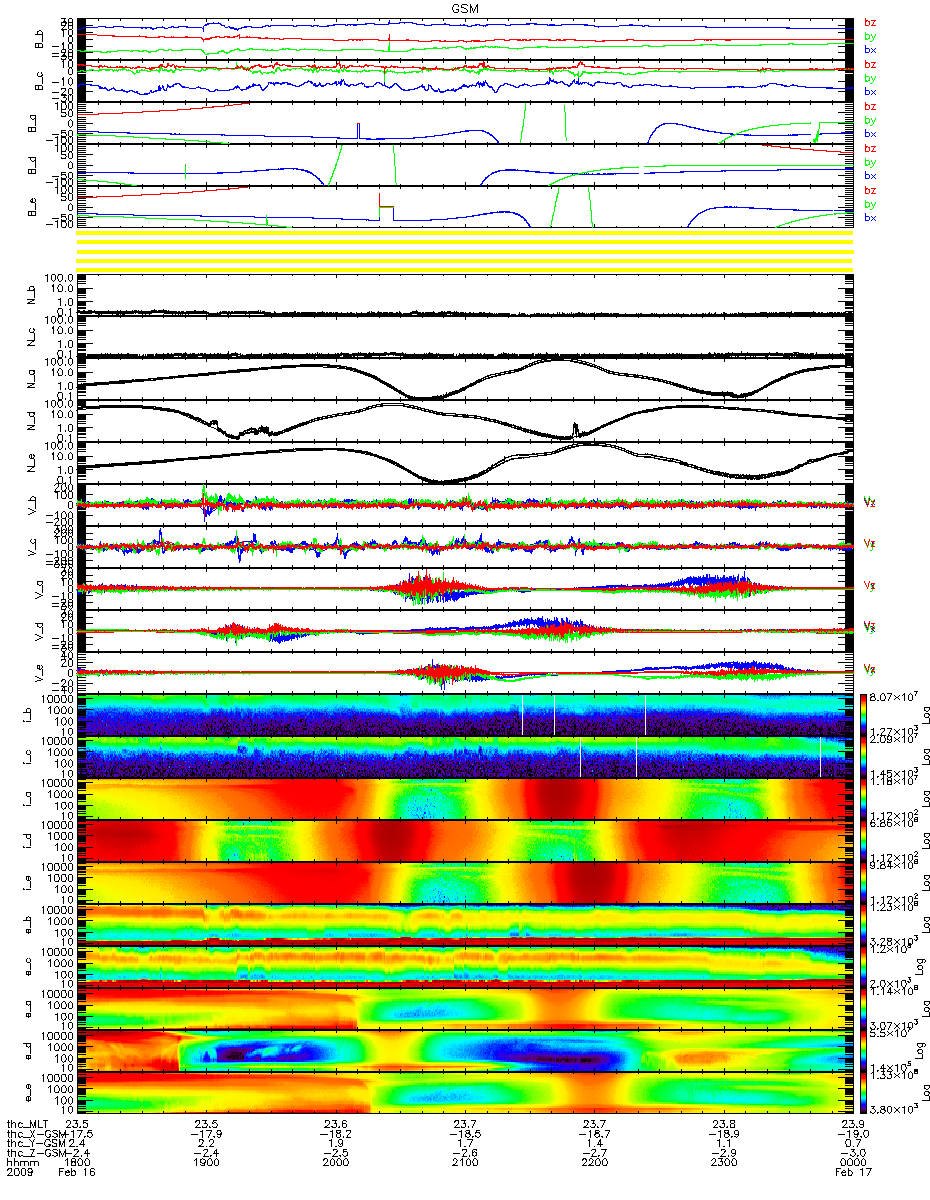The width and height of the screenshot is (930, 1200).
Task: Click the i_d ion spectrogram panel
Action: click(463, 841)
